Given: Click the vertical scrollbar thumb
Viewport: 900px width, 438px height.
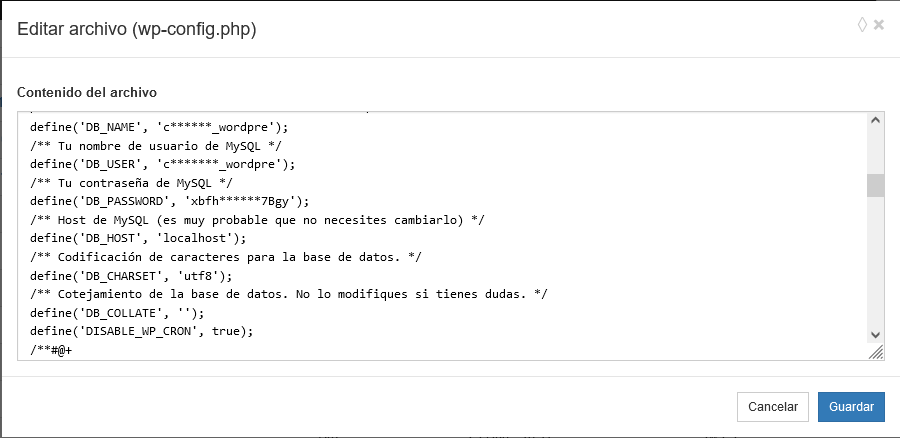Looking at the screenshot, I should pyautogui.click(x=875, y=185).
